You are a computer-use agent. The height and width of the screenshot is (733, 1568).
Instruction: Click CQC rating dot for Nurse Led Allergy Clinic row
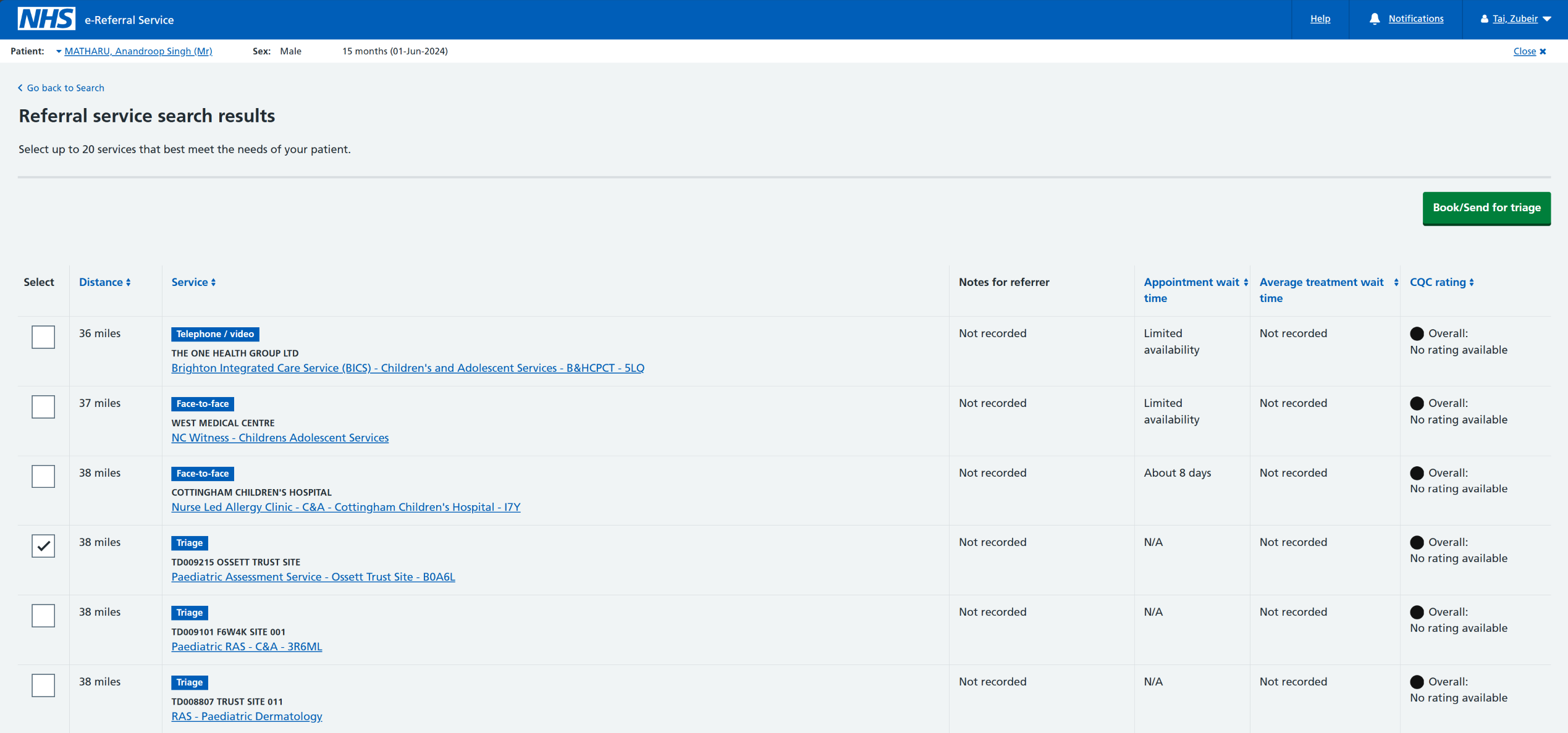1417,473
